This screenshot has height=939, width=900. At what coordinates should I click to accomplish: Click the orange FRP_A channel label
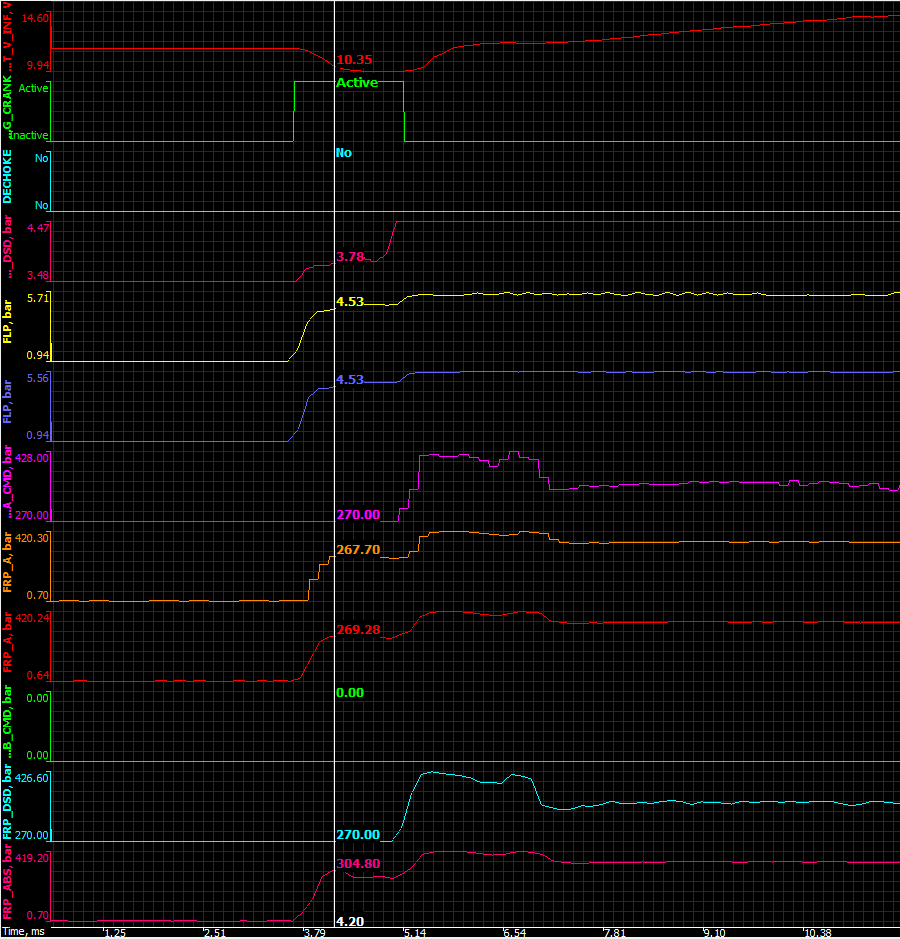click(8, 566)
